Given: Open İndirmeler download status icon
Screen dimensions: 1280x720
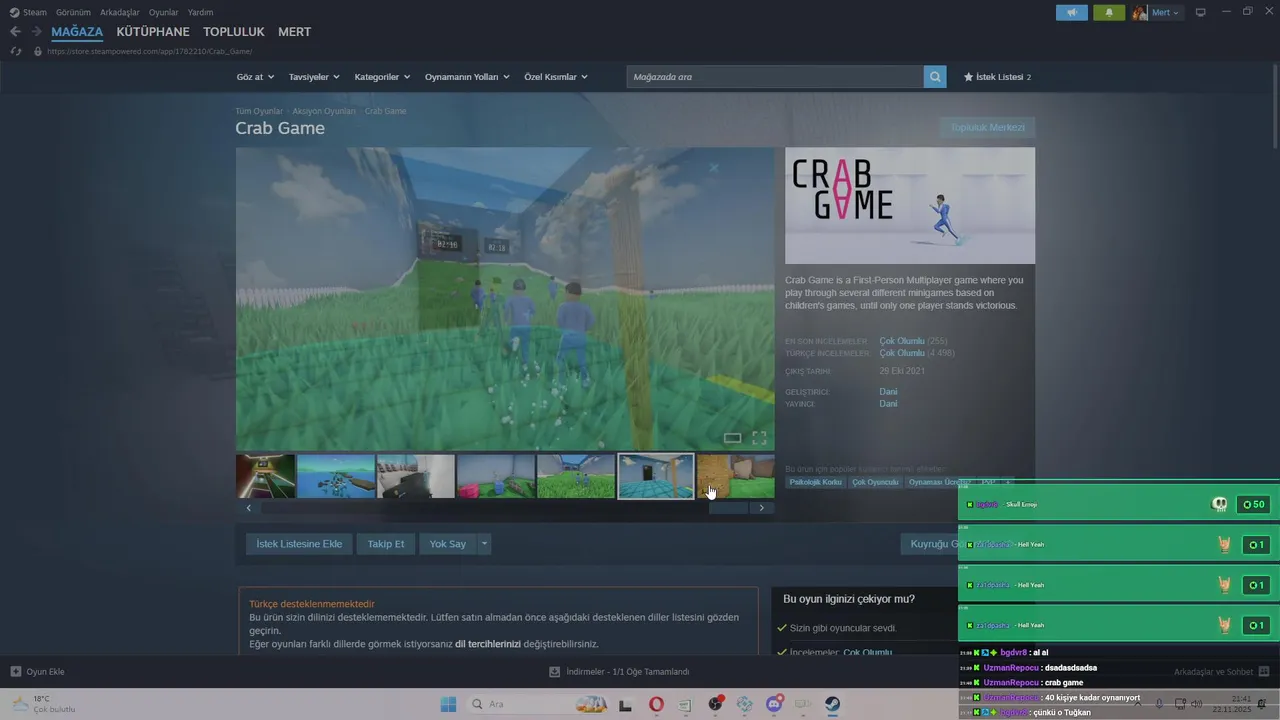Looking at the screenshot, I should tap(555, 672).
